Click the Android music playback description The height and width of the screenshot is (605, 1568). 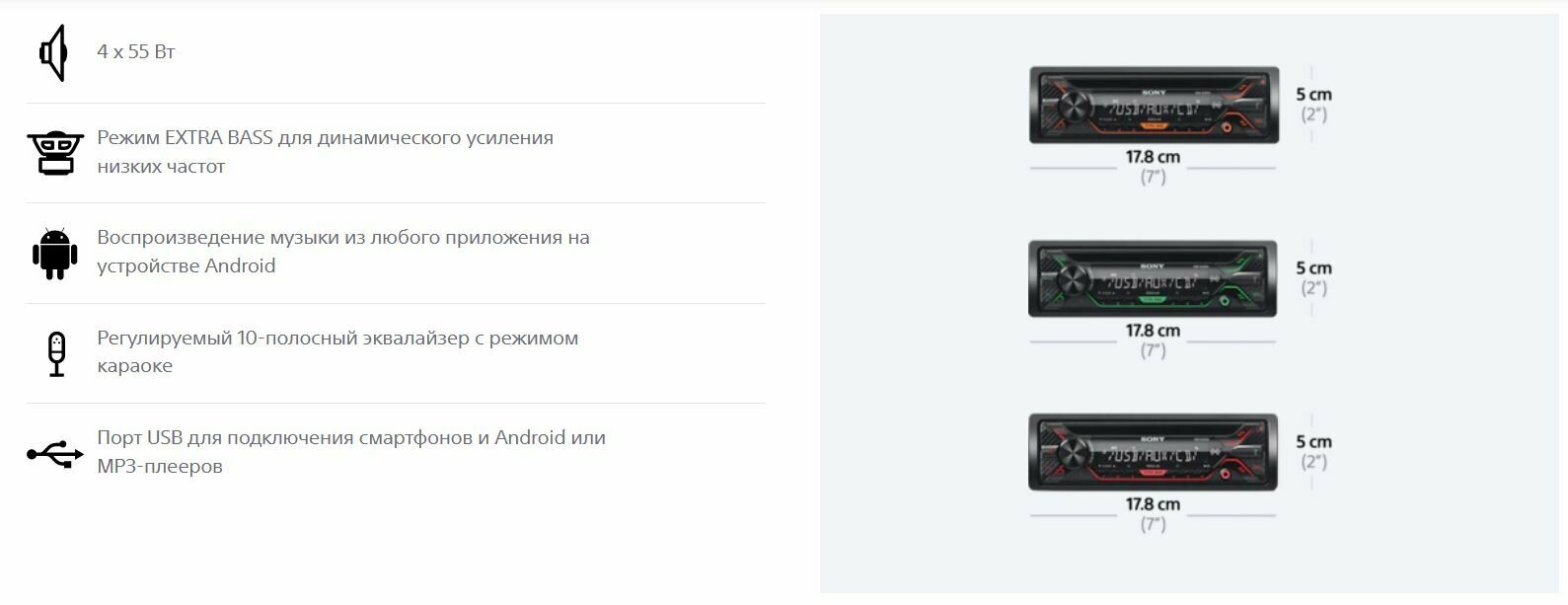(x=343, y=252)
